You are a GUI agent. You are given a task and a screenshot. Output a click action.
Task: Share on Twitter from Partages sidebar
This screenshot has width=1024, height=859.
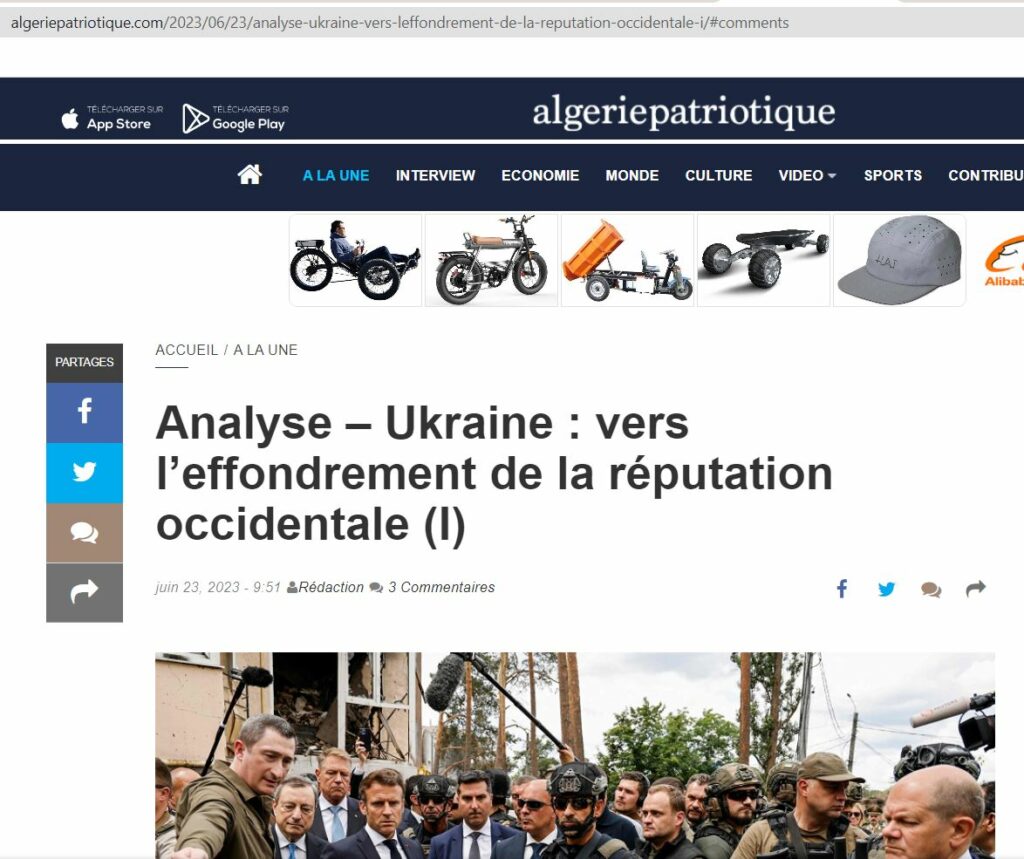click(84, 472)
